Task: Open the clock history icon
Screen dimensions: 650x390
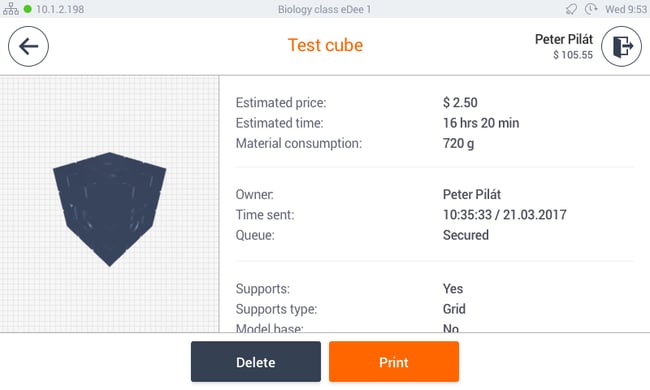Action: pyautogui.click(x=591, y=9)
